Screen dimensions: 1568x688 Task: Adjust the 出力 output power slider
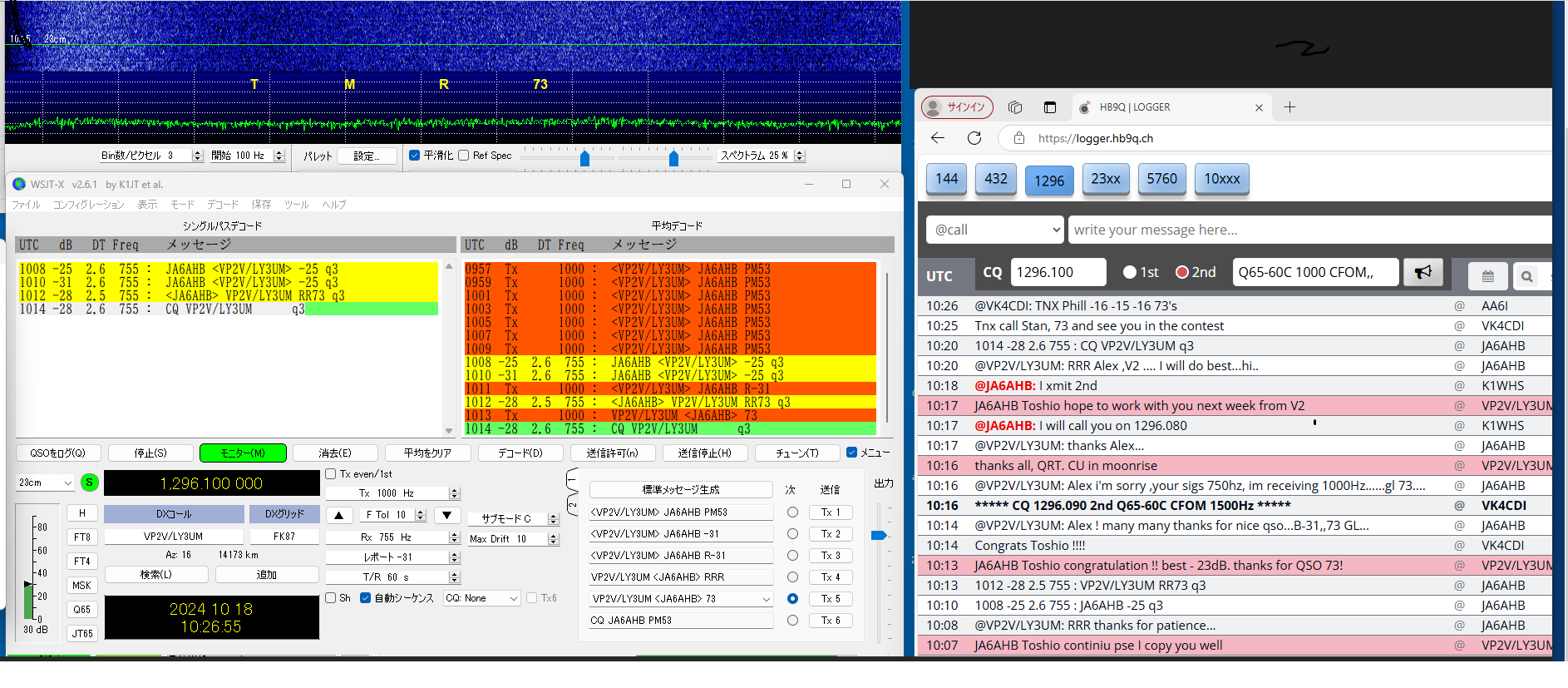click(879, 535)
